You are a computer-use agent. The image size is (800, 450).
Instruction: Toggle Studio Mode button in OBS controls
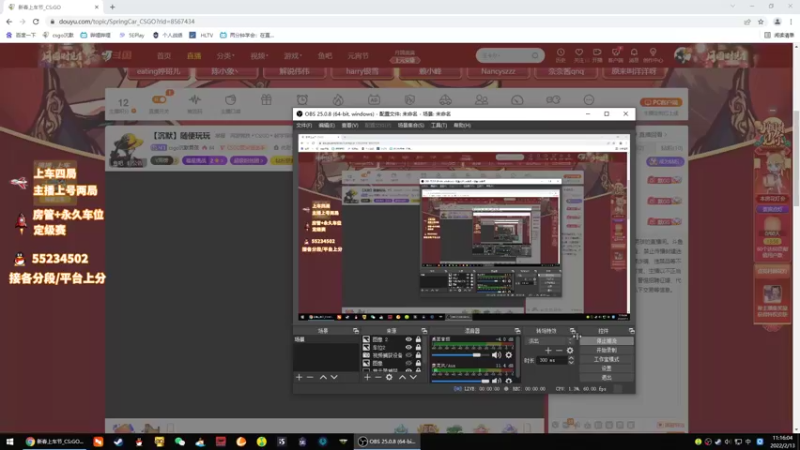click(607, 359)
